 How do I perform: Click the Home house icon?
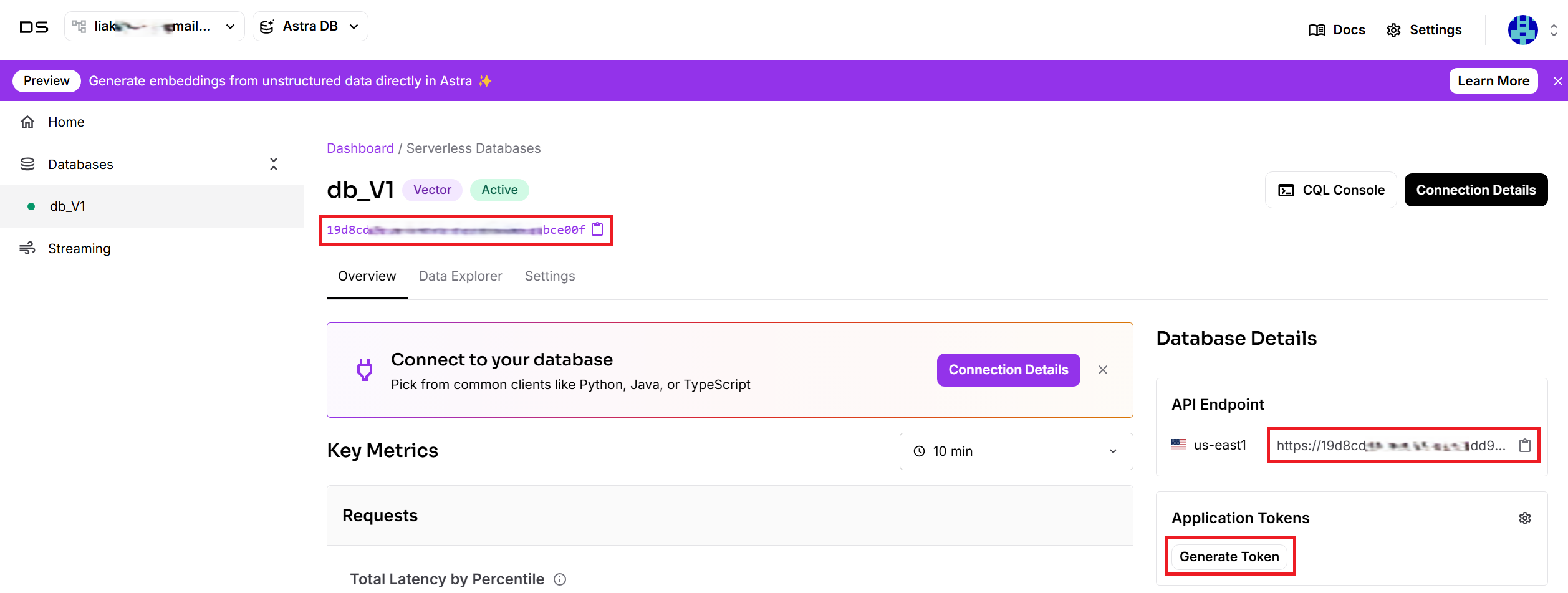pos(27,122)
